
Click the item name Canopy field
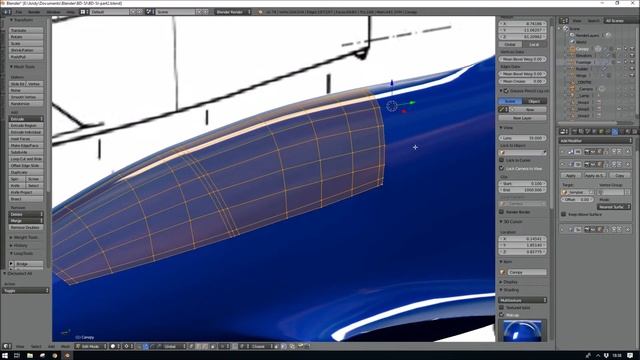(x=527, y=272)
